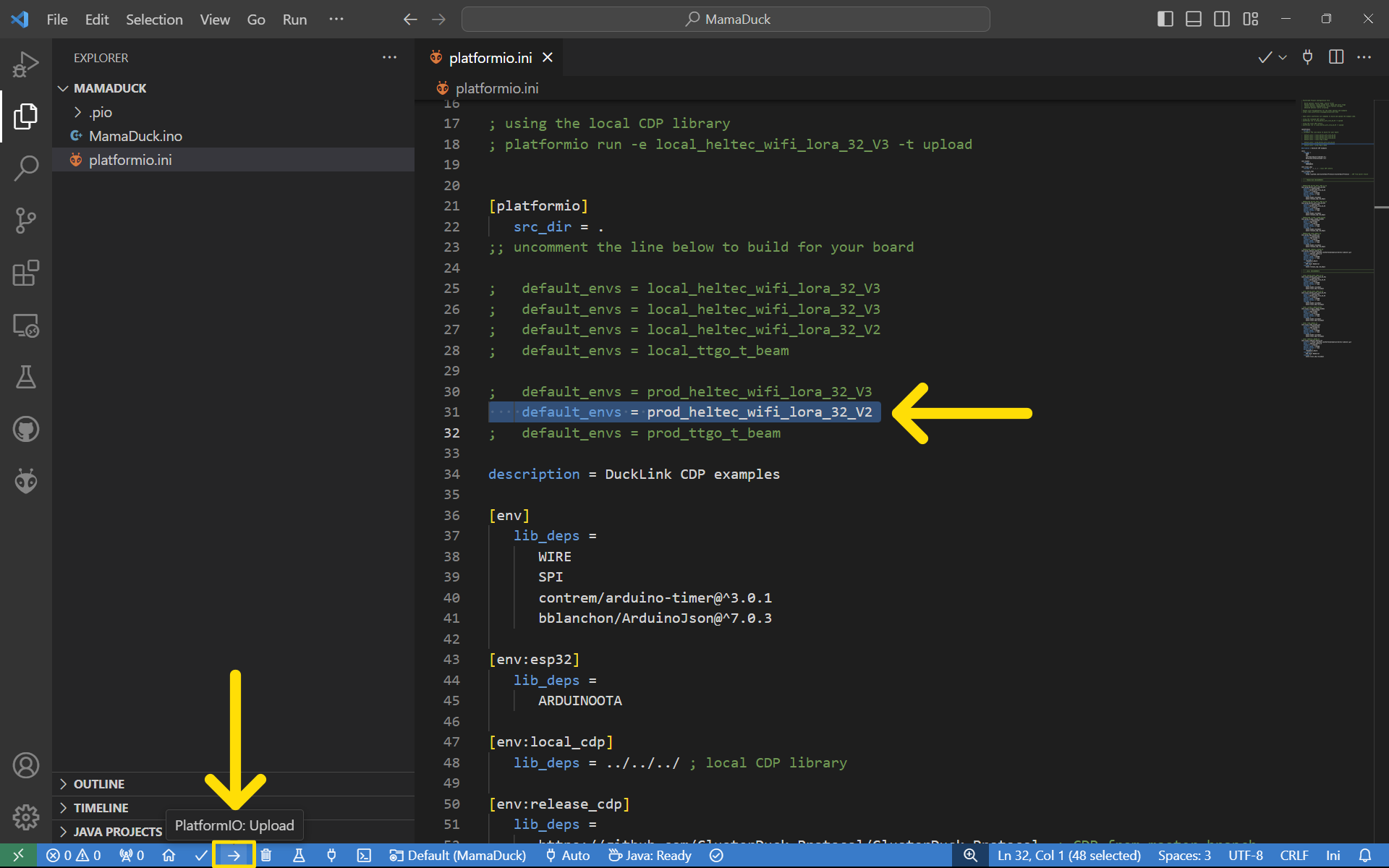1389x868 pixels.
Task: Open Explorer views and more actions
Action: 389,57
